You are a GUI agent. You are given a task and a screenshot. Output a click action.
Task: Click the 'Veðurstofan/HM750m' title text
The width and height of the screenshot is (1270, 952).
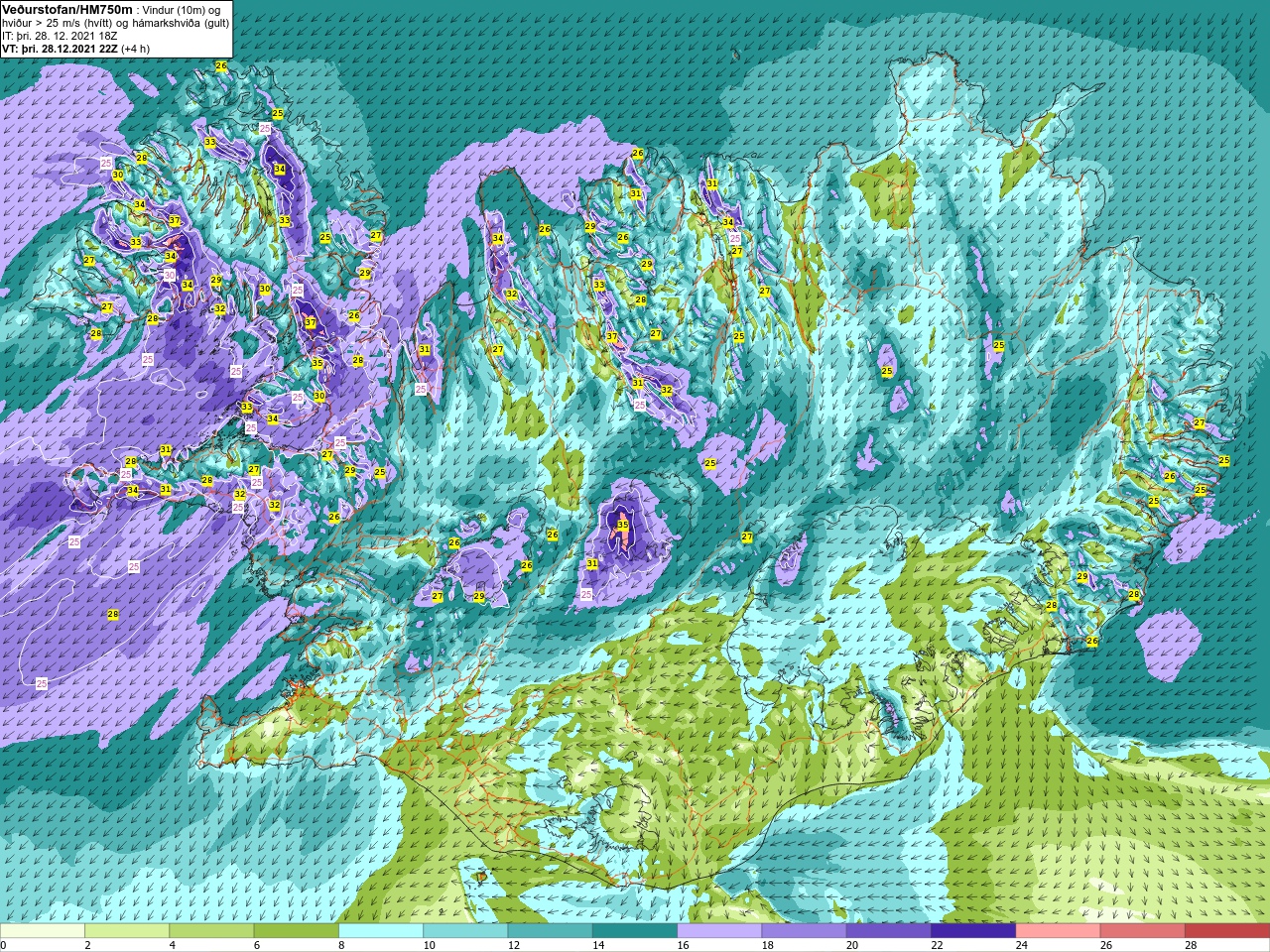tap(66, 8)
